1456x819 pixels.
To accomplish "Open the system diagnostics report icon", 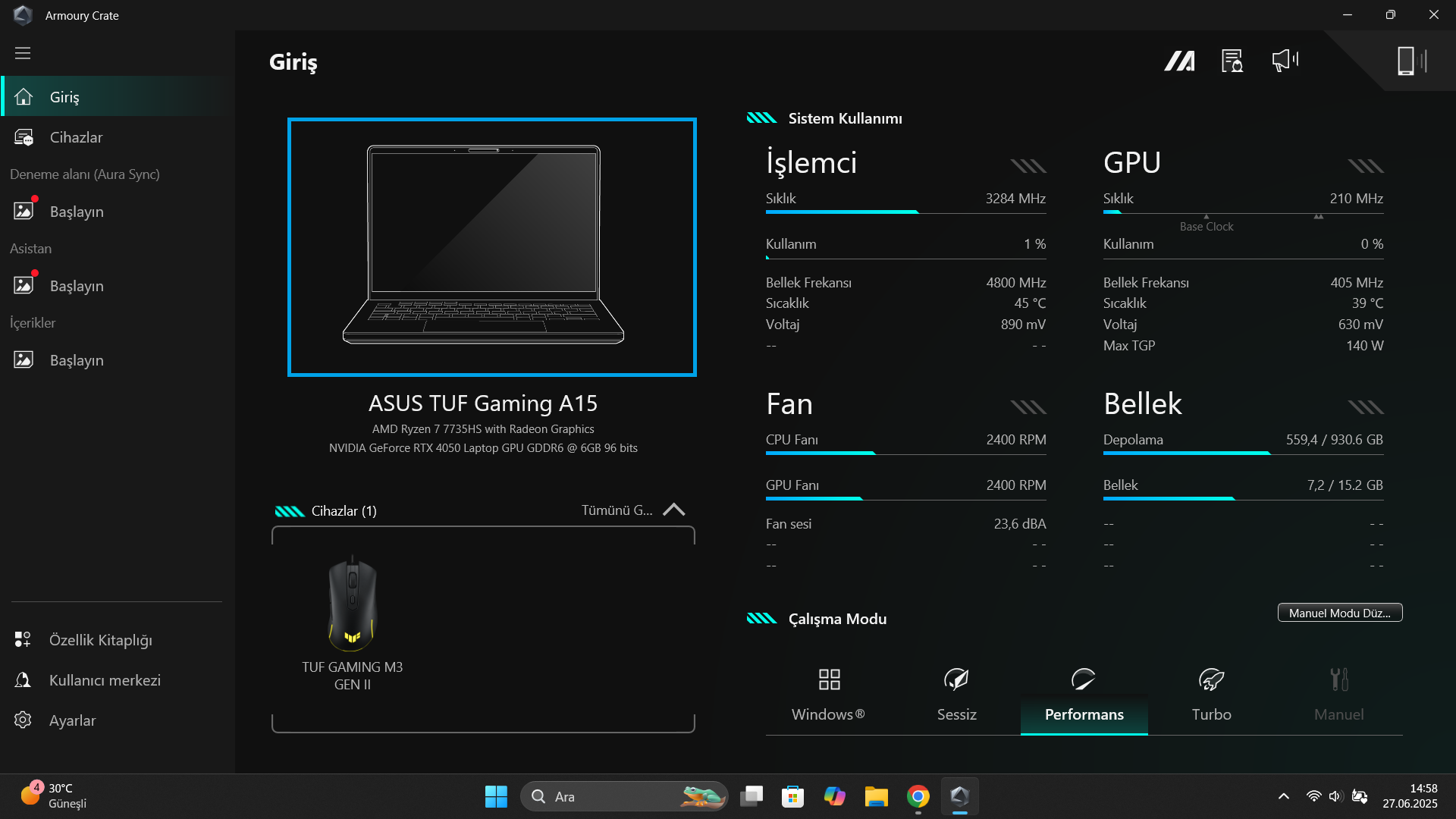I will click(1232, 61).
